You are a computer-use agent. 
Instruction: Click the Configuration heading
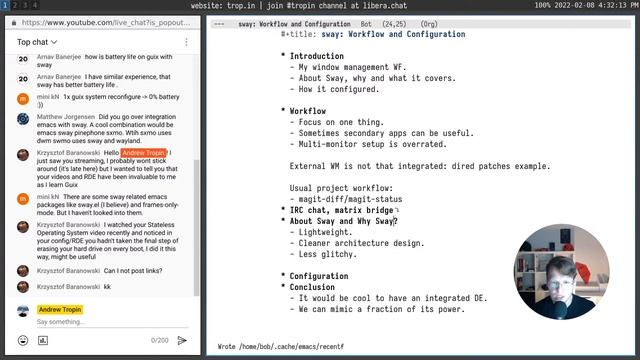(x=319, y=276)
